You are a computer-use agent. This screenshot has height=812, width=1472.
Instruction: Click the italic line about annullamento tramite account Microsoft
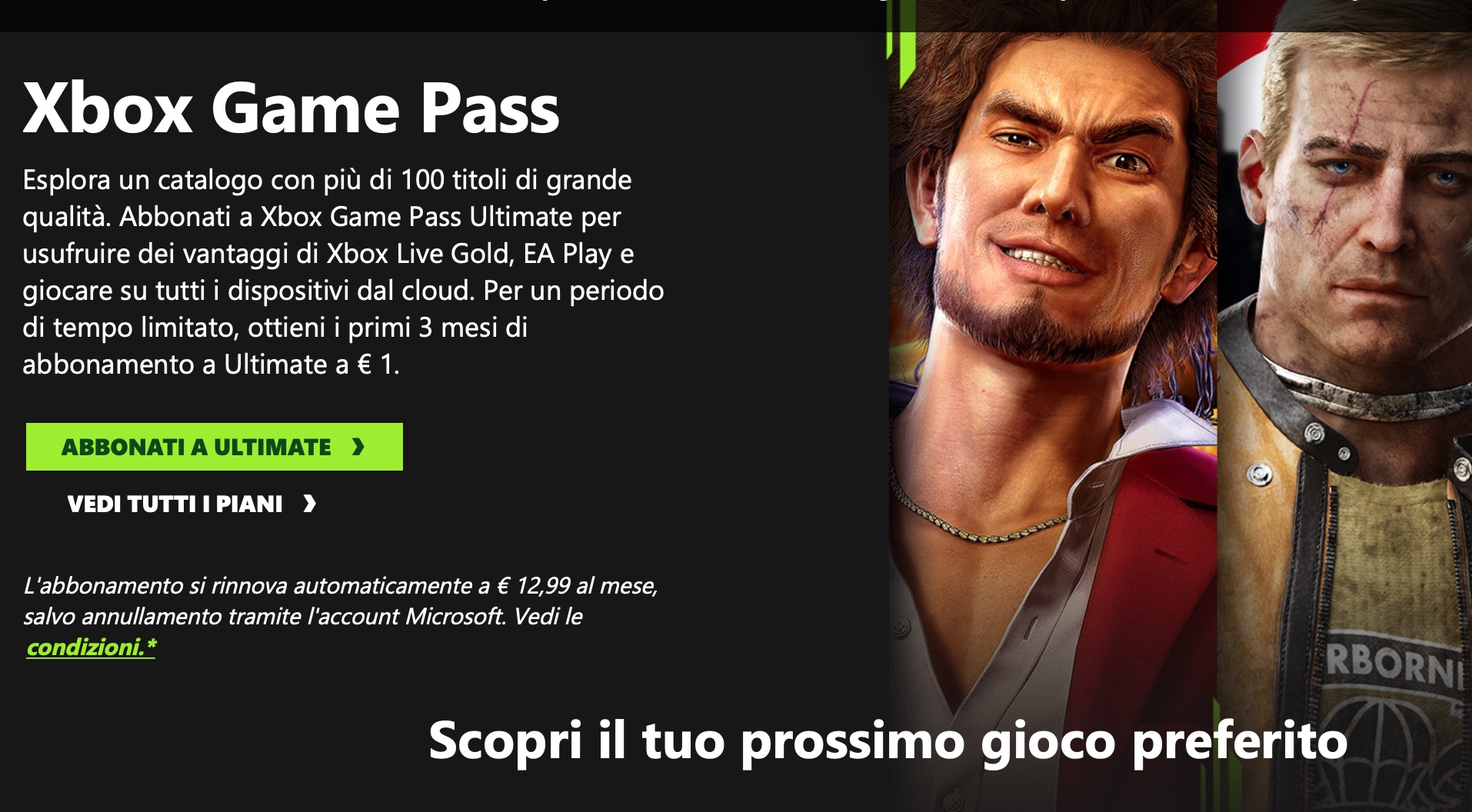click(x=303, y=617)
